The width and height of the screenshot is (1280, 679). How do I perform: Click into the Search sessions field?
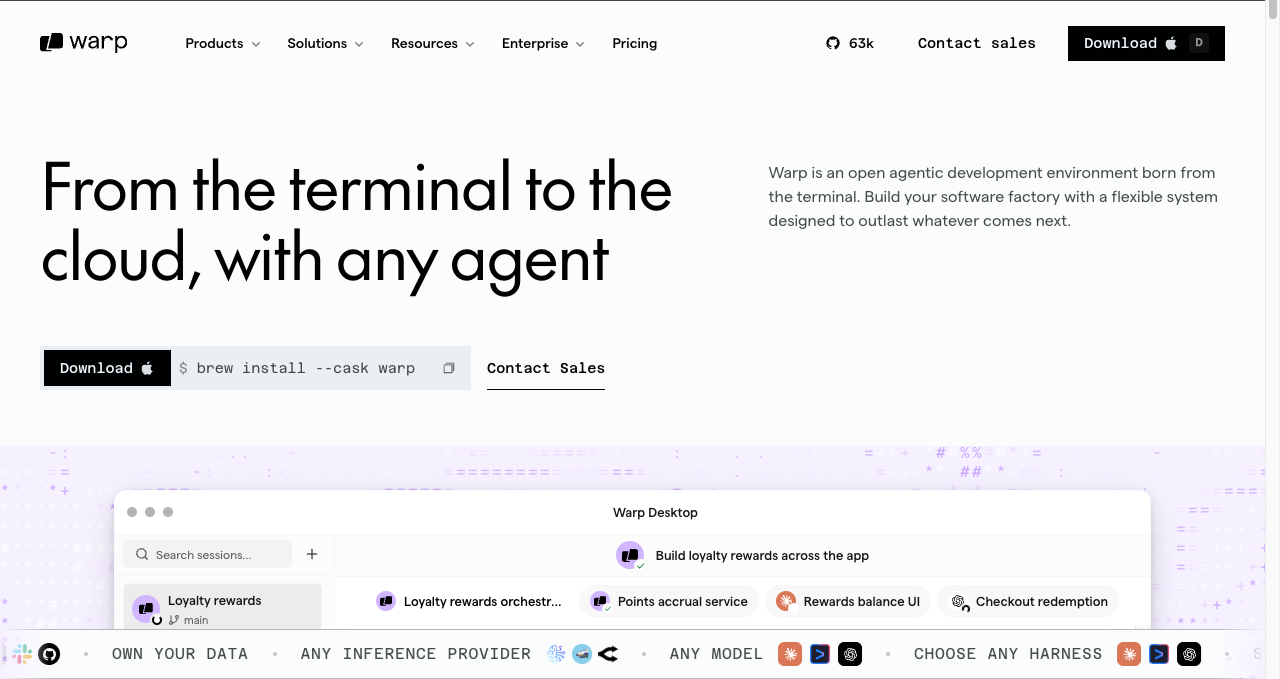[208, 554]
